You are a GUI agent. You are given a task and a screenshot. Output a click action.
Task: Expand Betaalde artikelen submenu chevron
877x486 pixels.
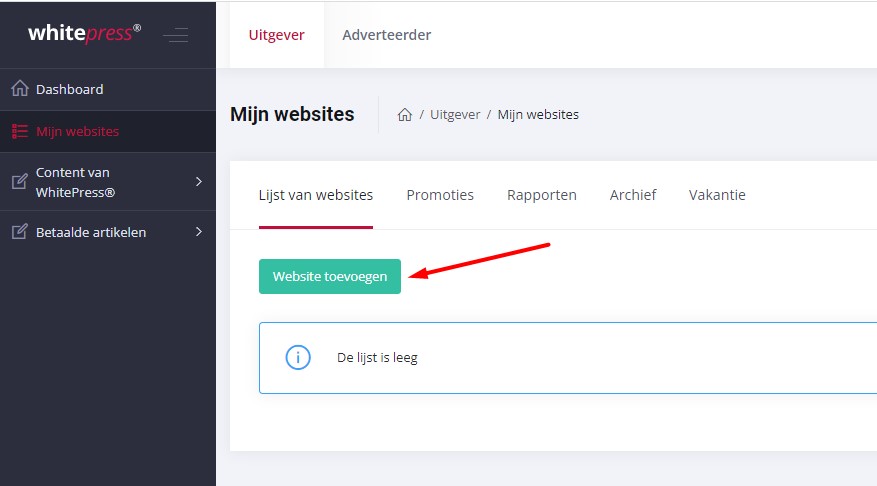199,232
